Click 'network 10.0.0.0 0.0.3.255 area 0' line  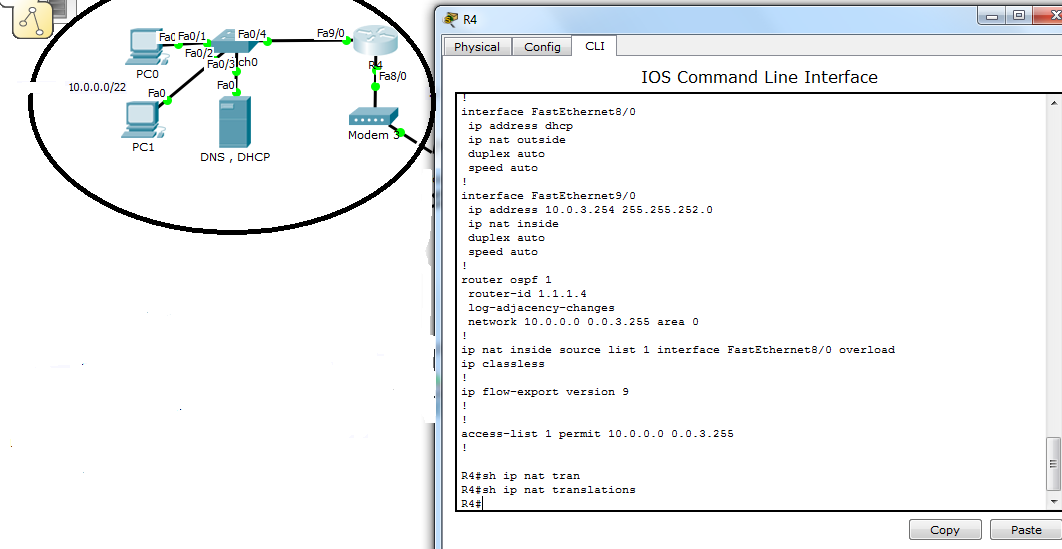(583, 322)
